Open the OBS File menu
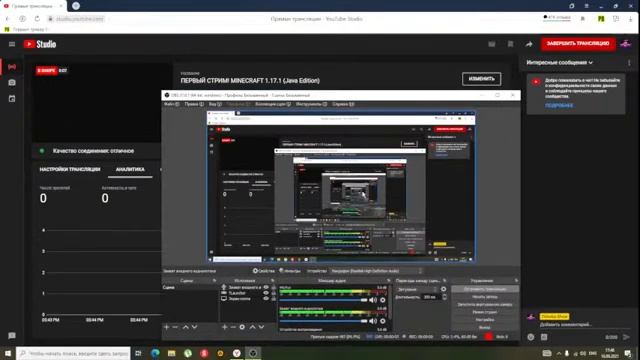 (x=171, y=104)
